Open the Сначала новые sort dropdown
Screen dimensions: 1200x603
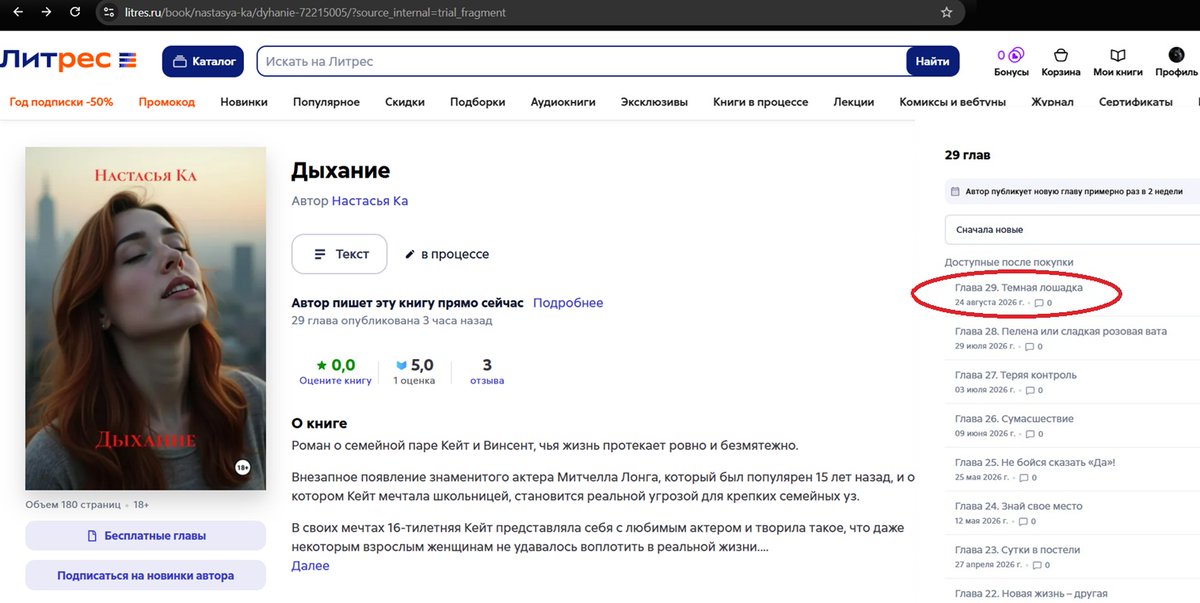pyautogui.click(x=1072, y=230)
